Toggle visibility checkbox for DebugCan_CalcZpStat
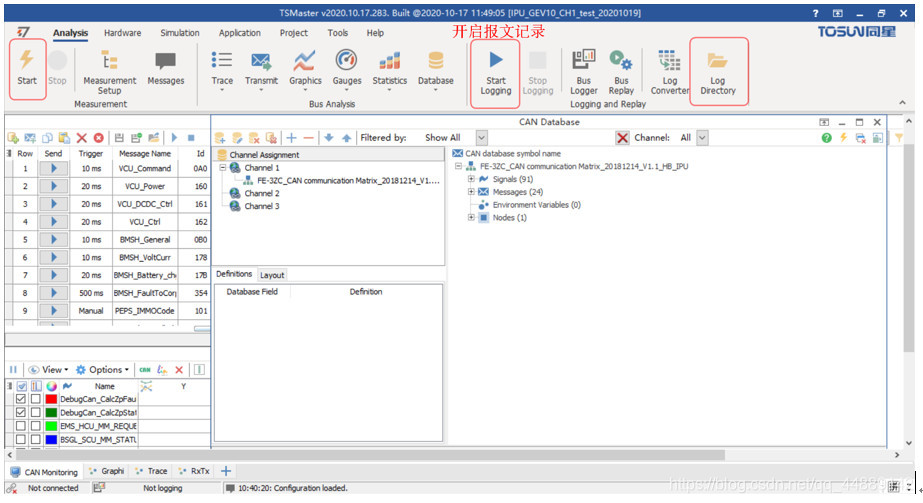This screenshot has width=923, height=503. pos(21,412)
